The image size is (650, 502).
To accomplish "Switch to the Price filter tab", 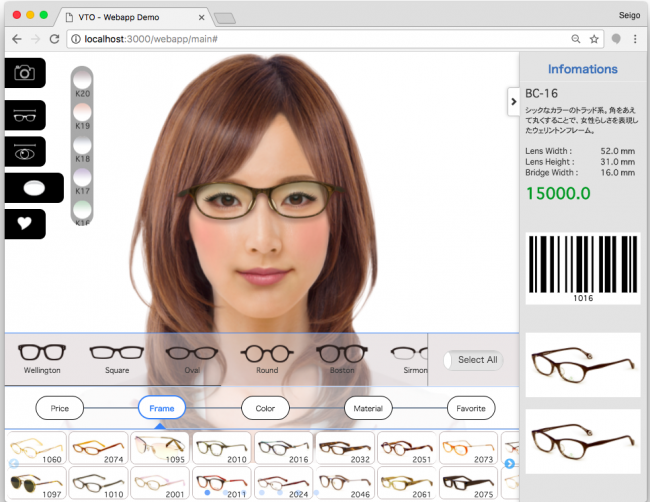I will [60, 408].
